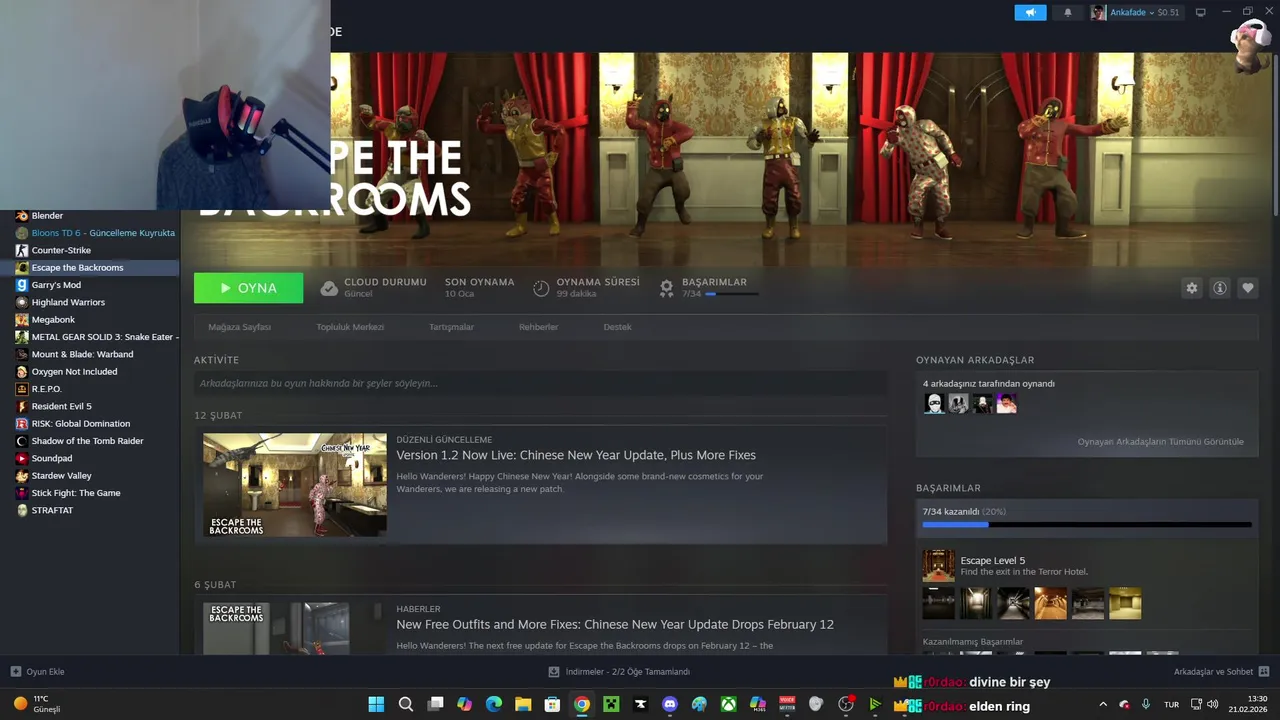Click the 7/34 kazanıldı achievements progress bar
1280x720 pixels.
click(x=1087, y=524)
